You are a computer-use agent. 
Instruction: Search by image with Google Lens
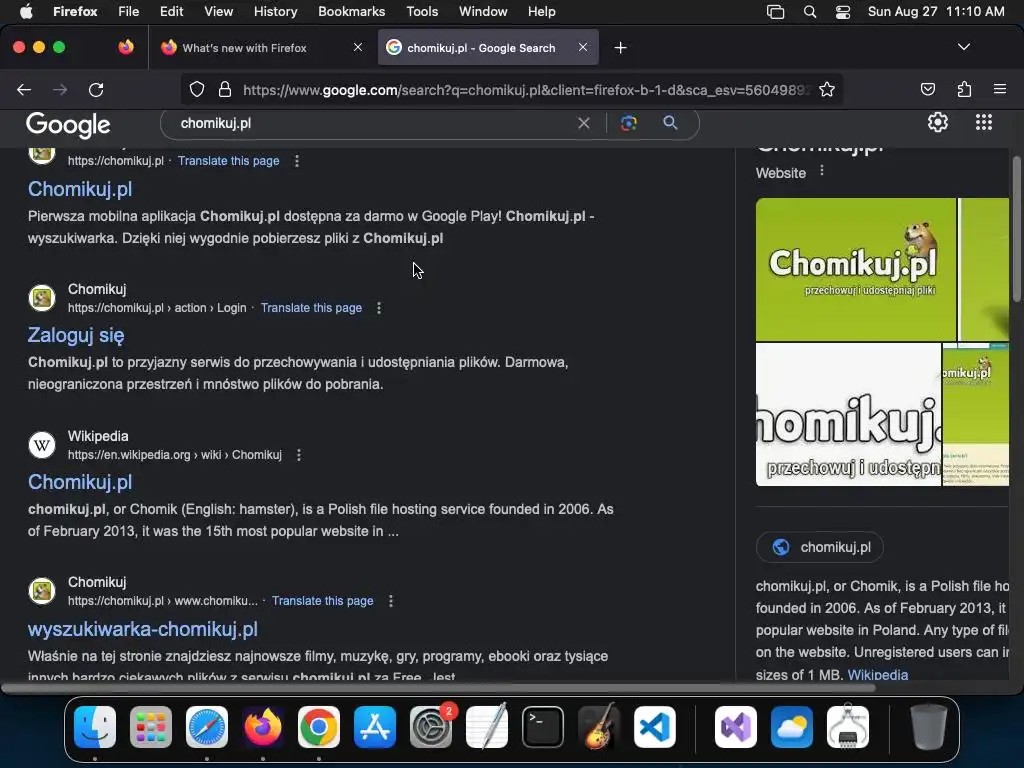[x=628, y=123]
